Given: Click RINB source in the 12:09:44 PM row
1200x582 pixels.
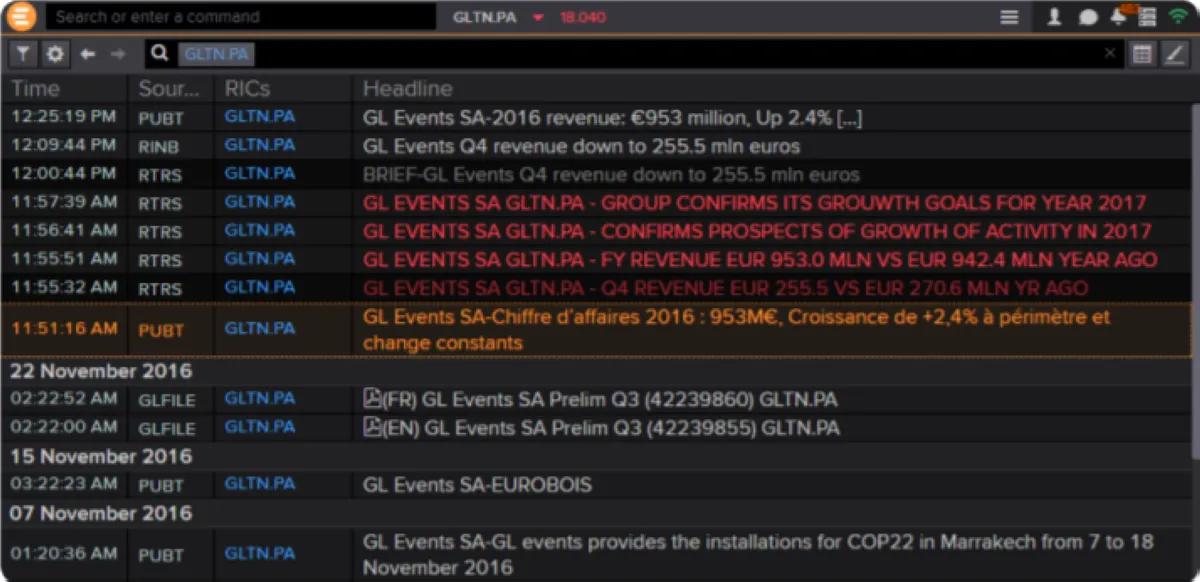Looking at the screenshot, I should point(160,146).
